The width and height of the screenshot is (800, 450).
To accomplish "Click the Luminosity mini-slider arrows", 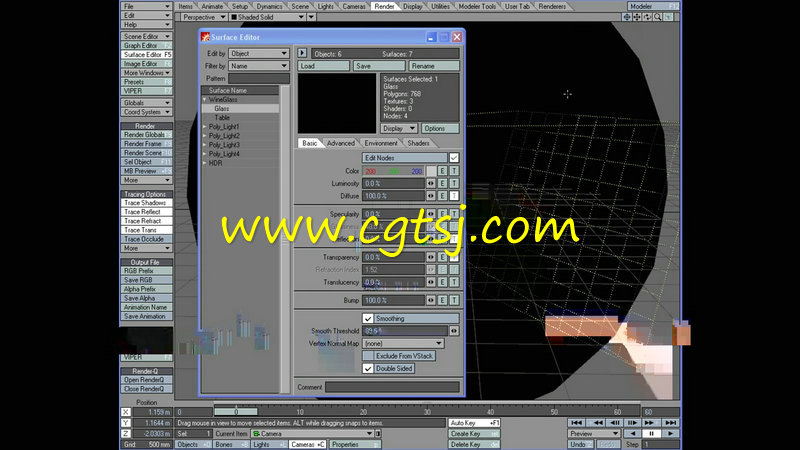I will click(431, 183).
